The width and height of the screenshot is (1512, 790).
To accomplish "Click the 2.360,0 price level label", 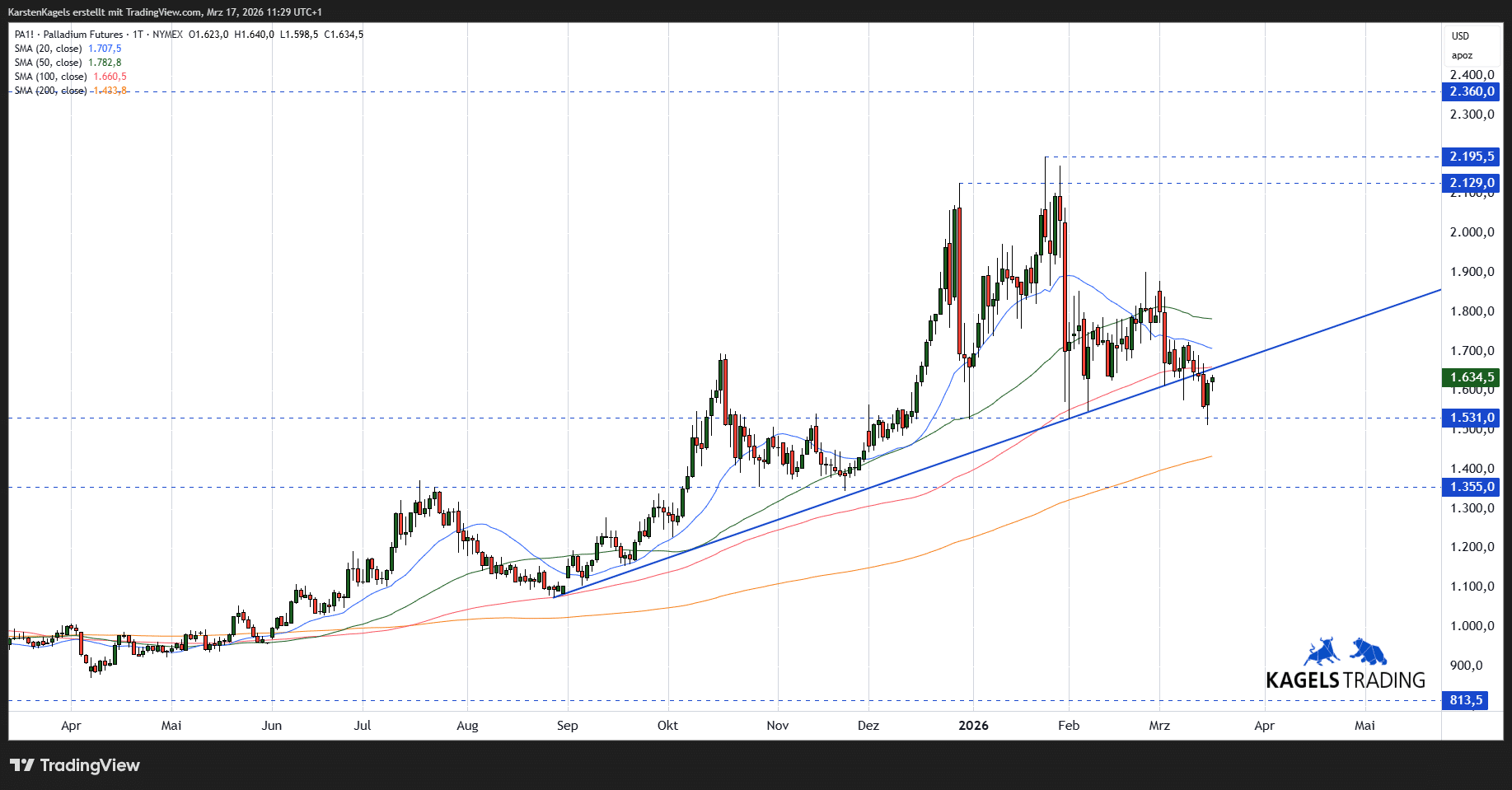I will [1471, 91].
